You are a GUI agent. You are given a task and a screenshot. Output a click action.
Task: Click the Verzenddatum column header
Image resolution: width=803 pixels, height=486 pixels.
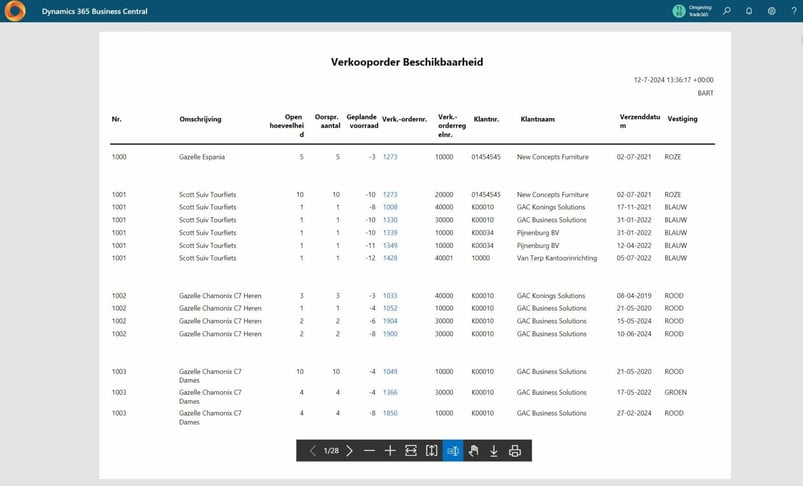click(640, 121)
